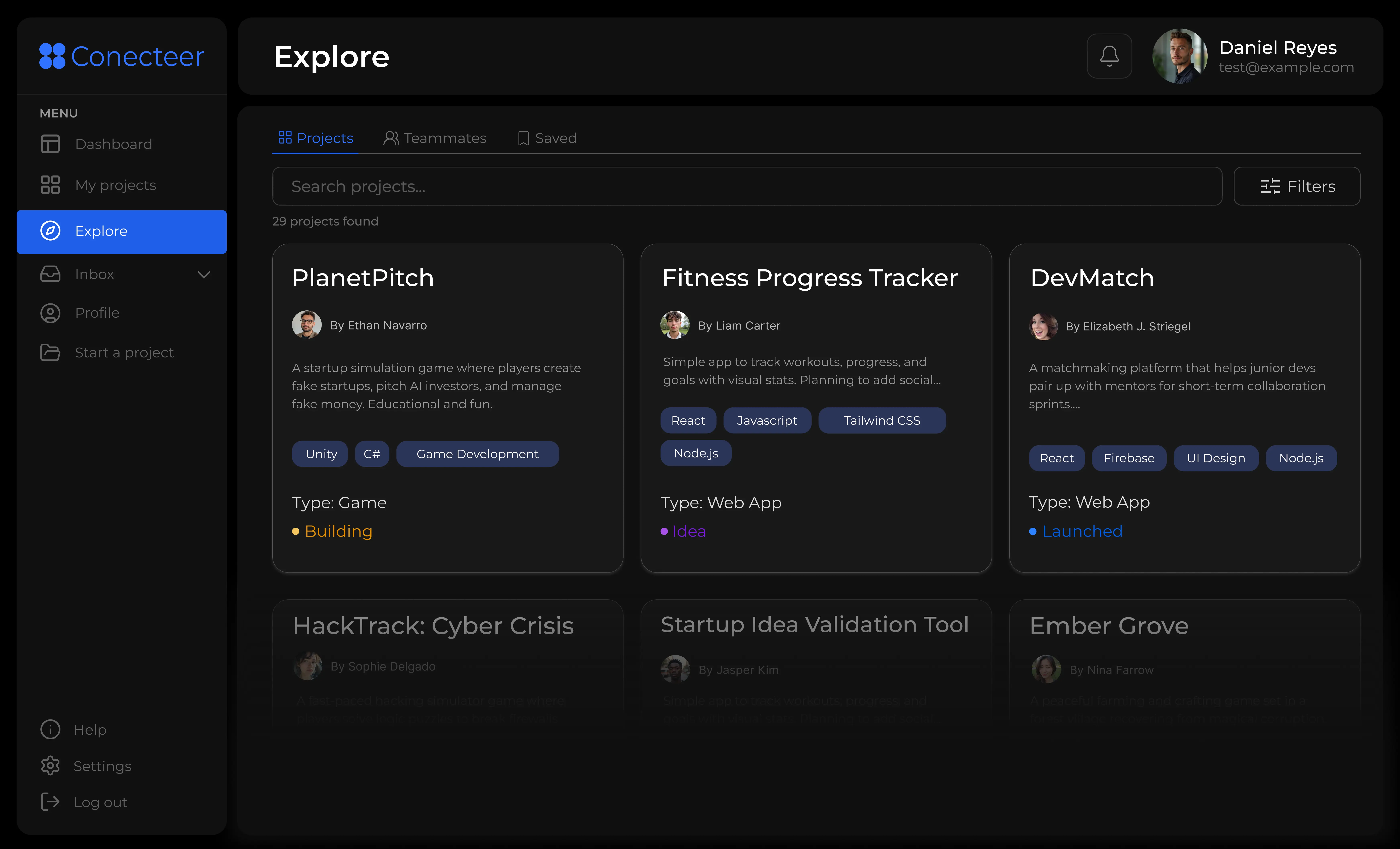The height and width of the screenshot is (849, 1400).
Task: Click the Teammates tab people icon
Action: click(x=391, y=138)
